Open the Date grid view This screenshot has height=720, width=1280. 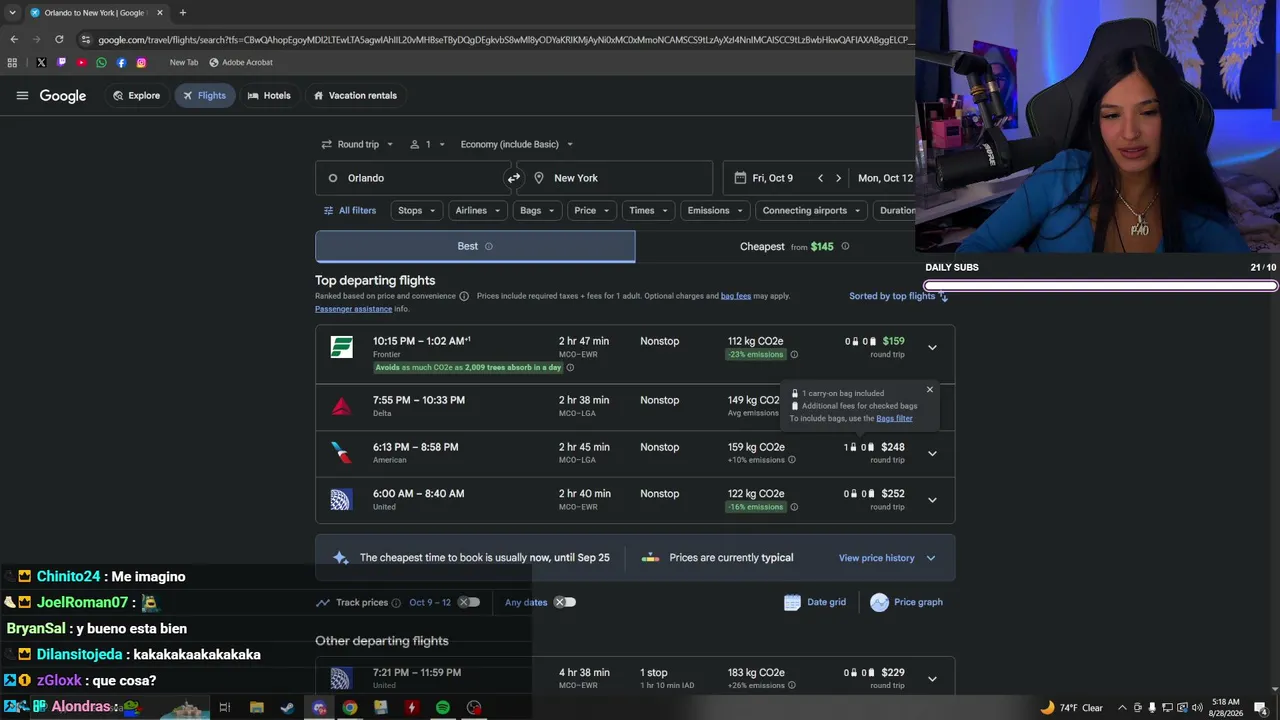[x=815, y=602]
